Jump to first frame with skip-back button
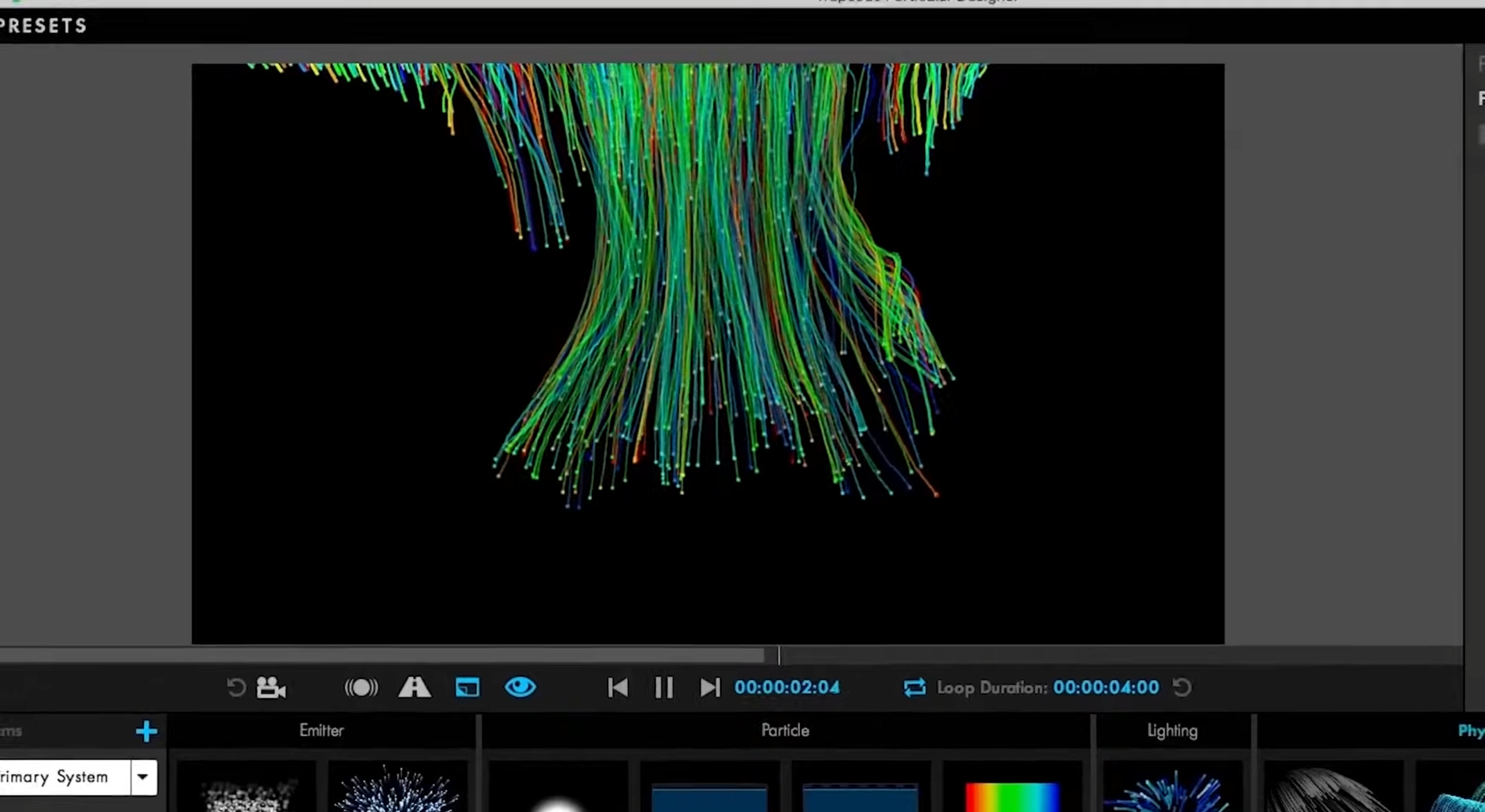Screen dimensions: 1485x812 tap(618, 687)
